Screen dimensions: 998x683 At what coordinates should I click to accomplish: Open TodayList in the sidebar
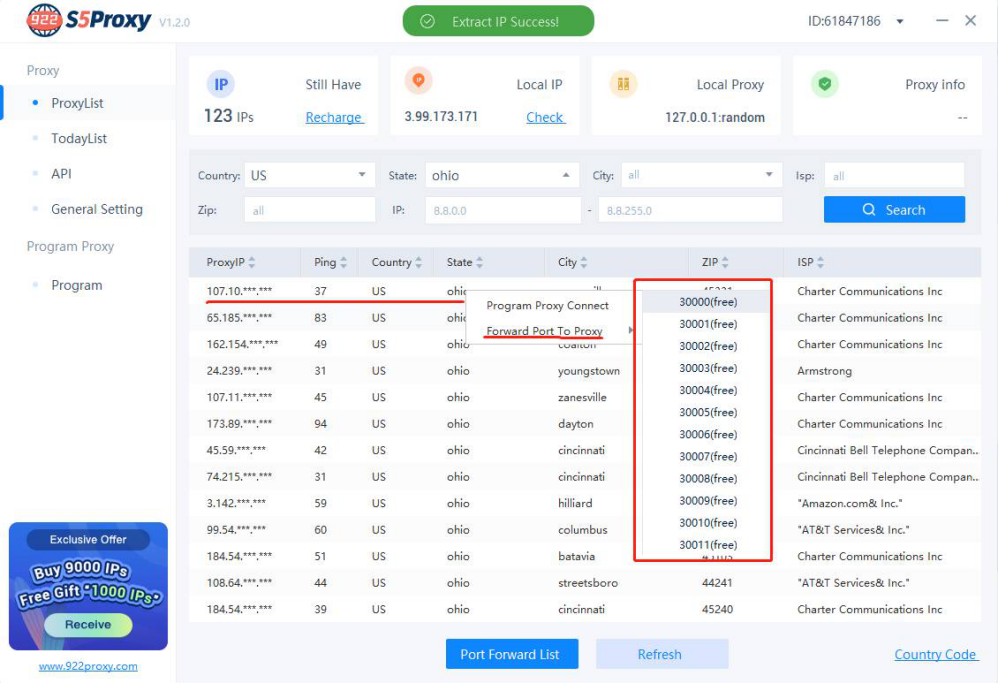pos(79,138)
